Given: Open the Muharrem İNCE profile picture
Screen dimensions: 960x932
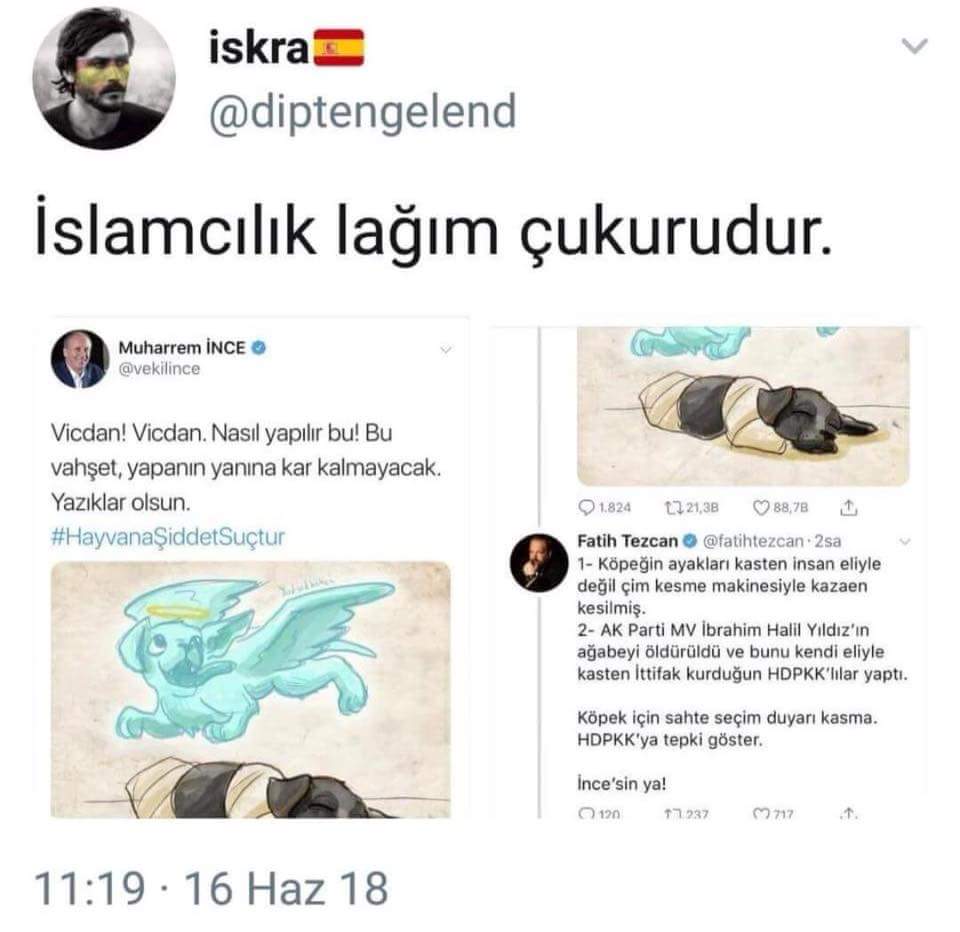Looking at the screenshot, I should click(80, 359).
